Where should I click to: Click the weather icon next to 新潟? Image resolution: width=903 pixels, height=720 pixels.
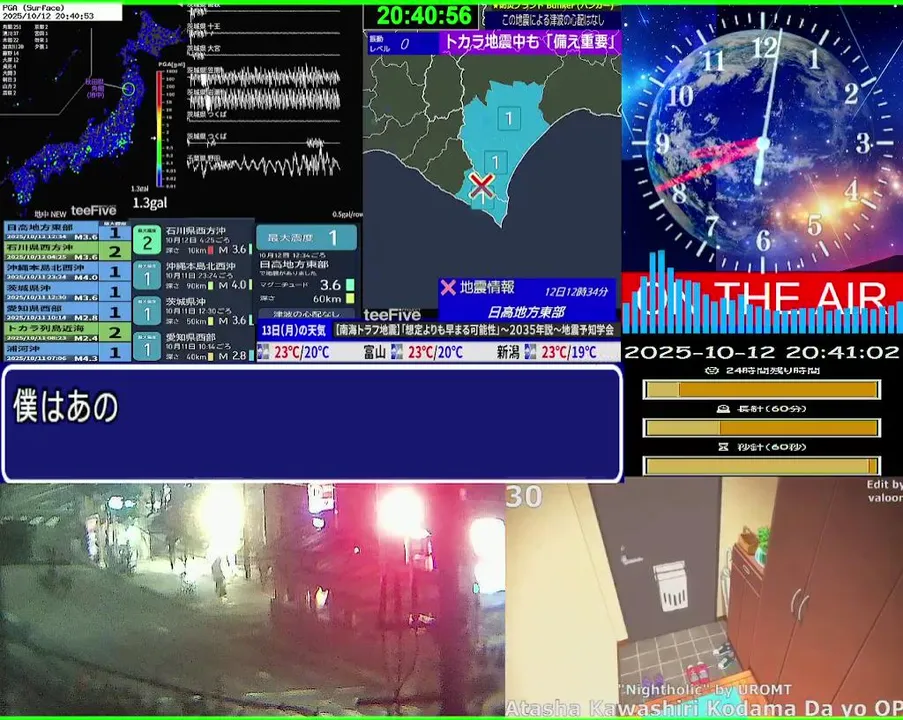tap(530, 351)
